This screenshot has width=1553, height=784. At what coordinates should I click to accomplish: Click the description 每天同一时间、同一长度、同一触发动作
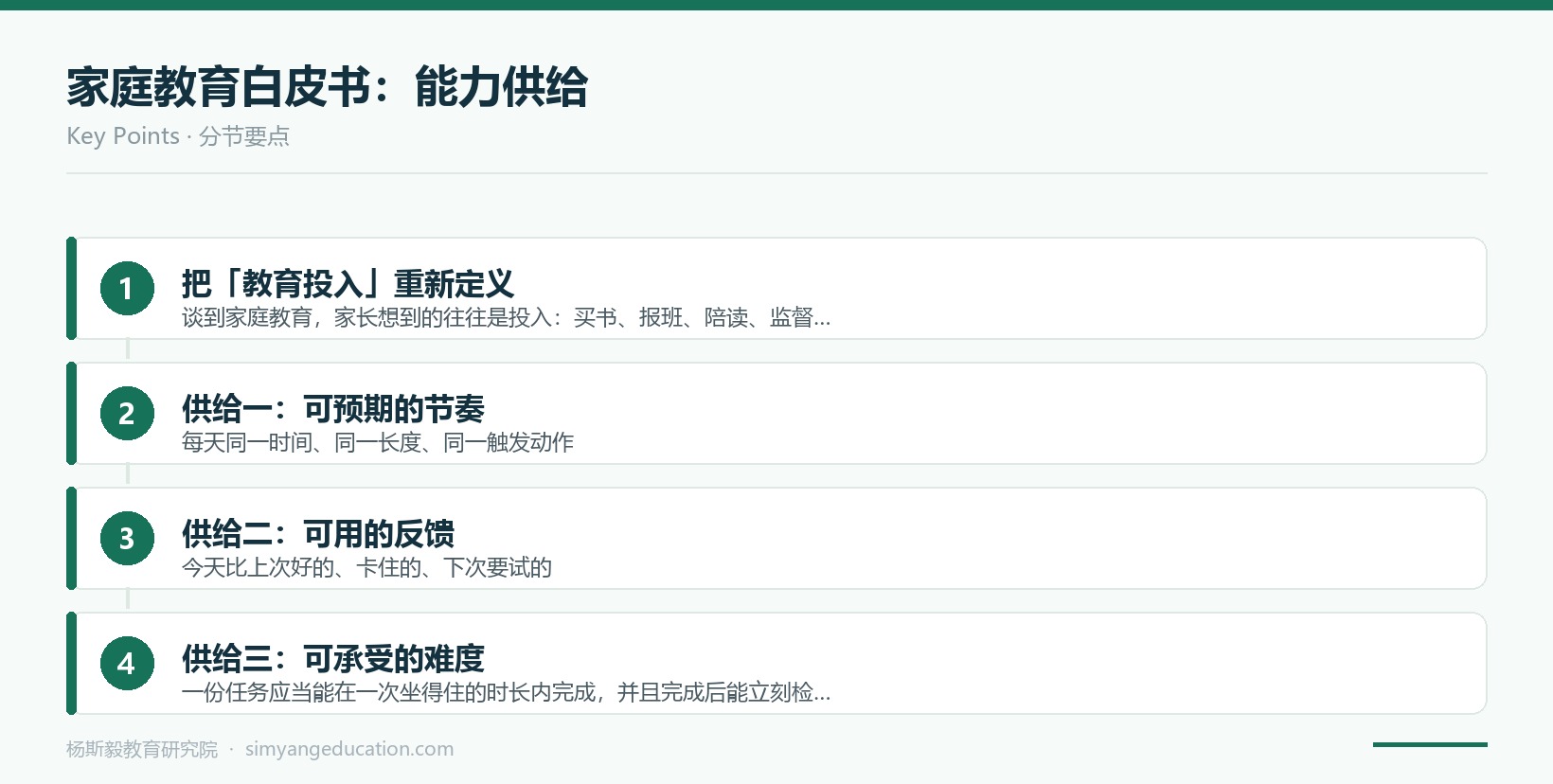378,442
